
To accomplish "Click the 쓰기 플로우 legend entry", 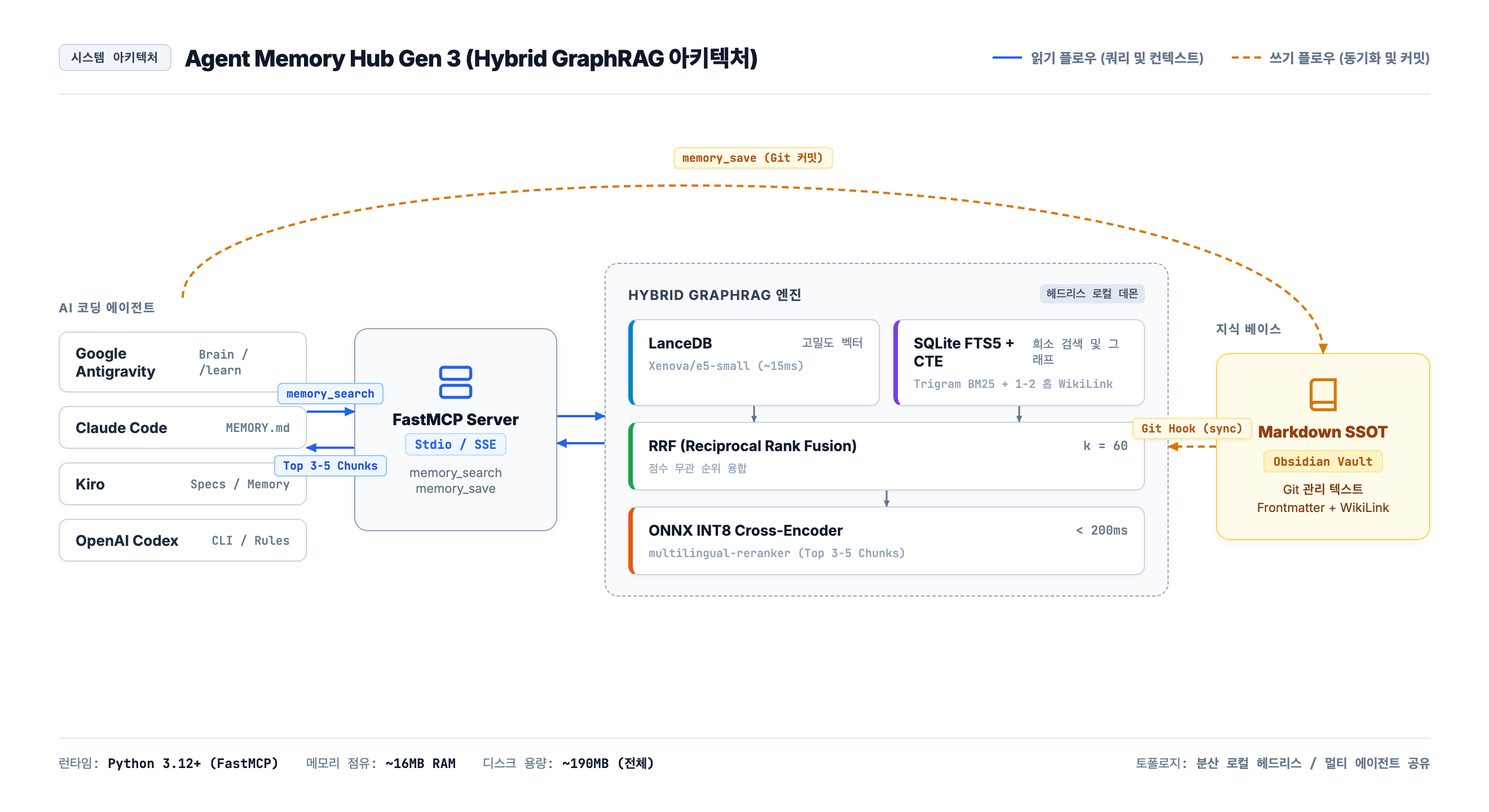I will point(1330,58).
